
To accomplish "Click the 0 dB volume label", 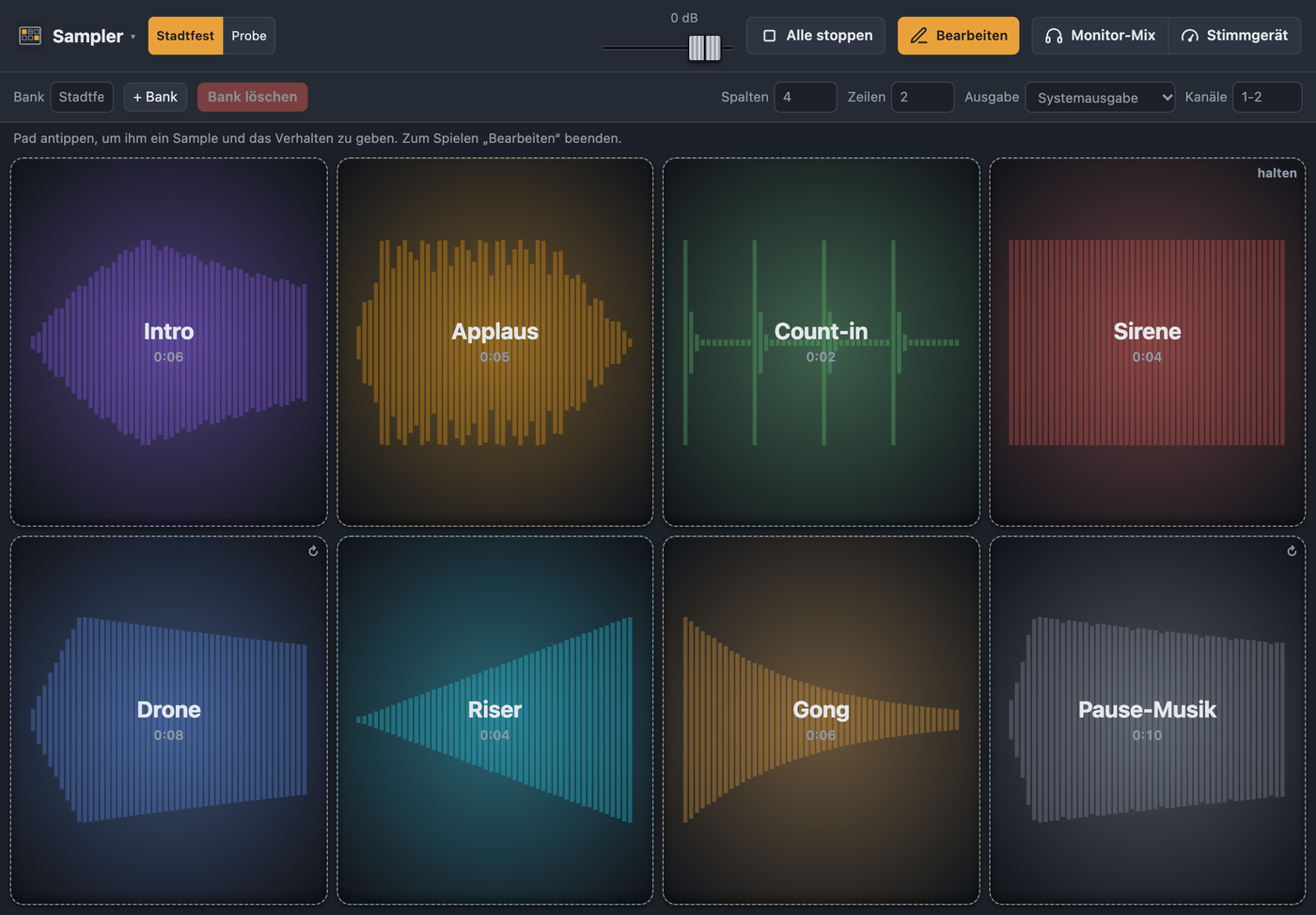I will 684,18.
